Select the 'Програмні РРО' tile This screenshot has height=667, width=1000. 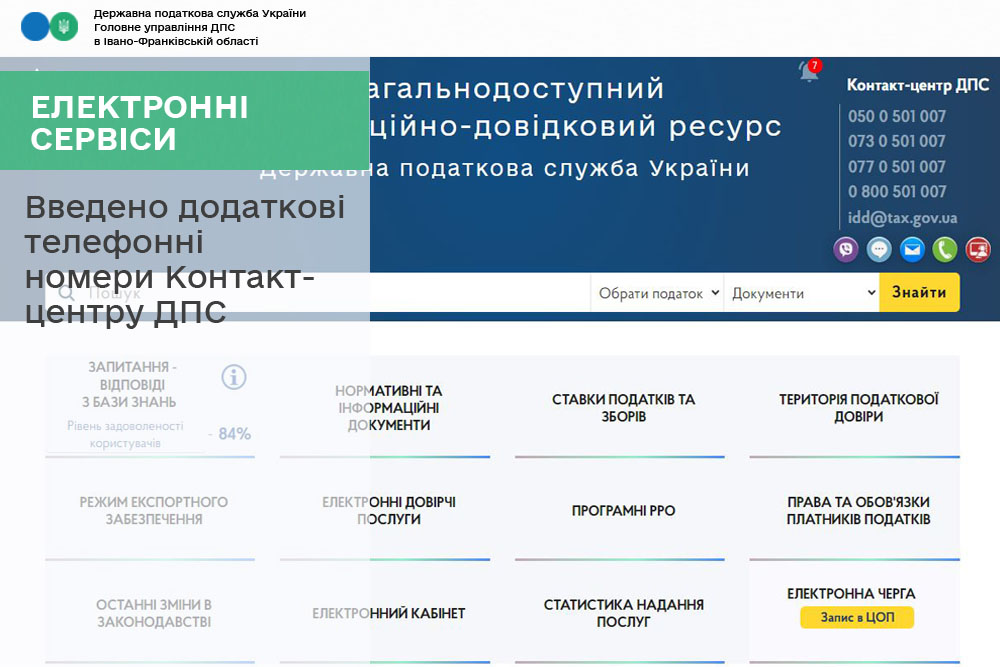[x=623, y=511]
